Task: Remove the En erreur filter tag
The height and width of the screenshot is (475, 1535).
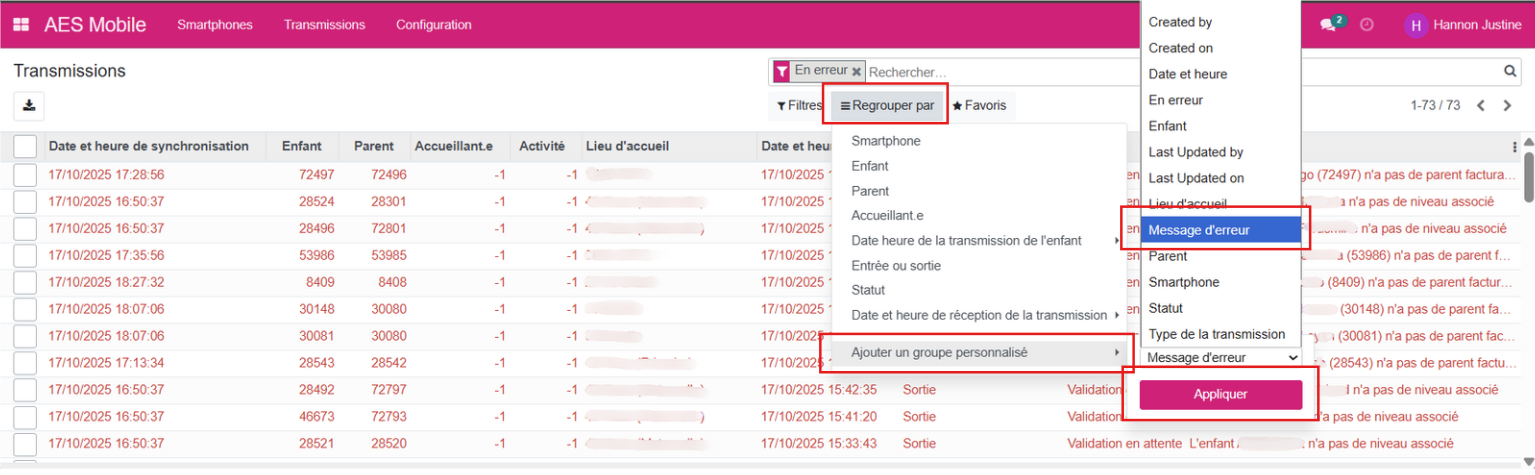Action: 857,72
